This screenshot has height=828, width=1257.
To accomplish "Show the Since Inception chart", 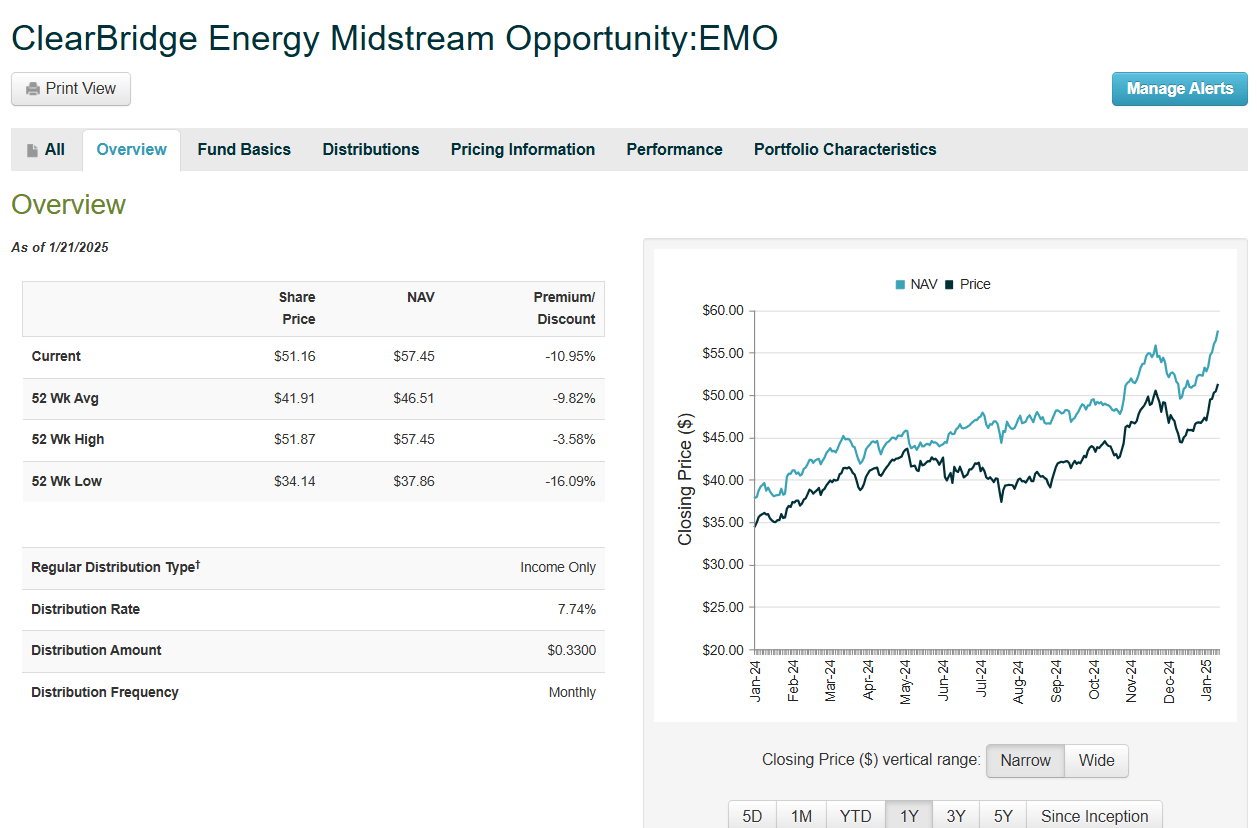I will (x=1094, y=815).
